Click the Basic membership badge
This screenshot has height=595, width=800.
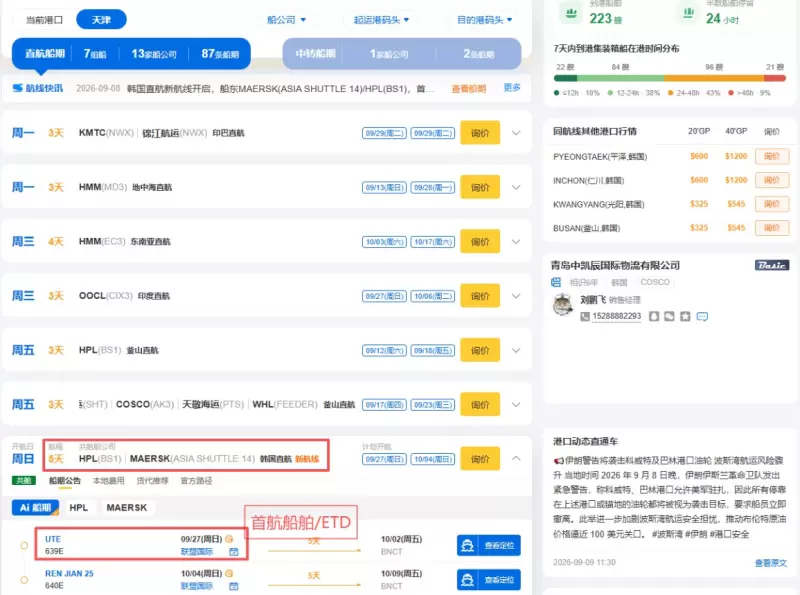click(772, 265)
